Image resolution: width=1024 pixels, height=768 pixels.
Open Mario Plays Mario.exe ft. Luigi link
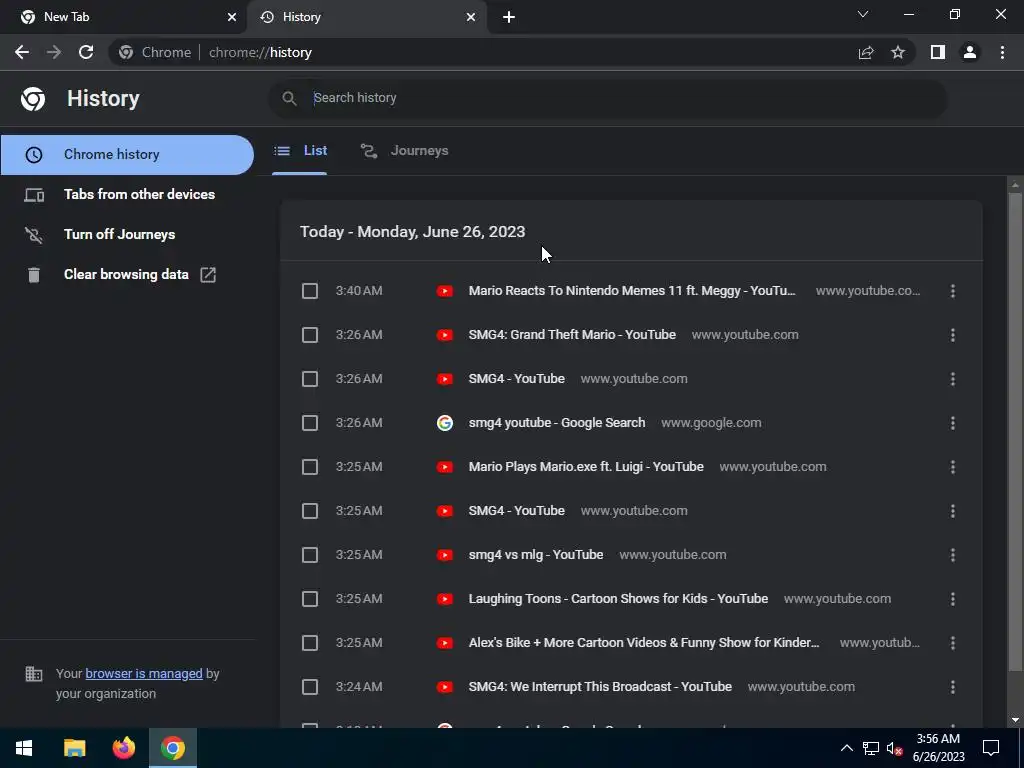586,466
